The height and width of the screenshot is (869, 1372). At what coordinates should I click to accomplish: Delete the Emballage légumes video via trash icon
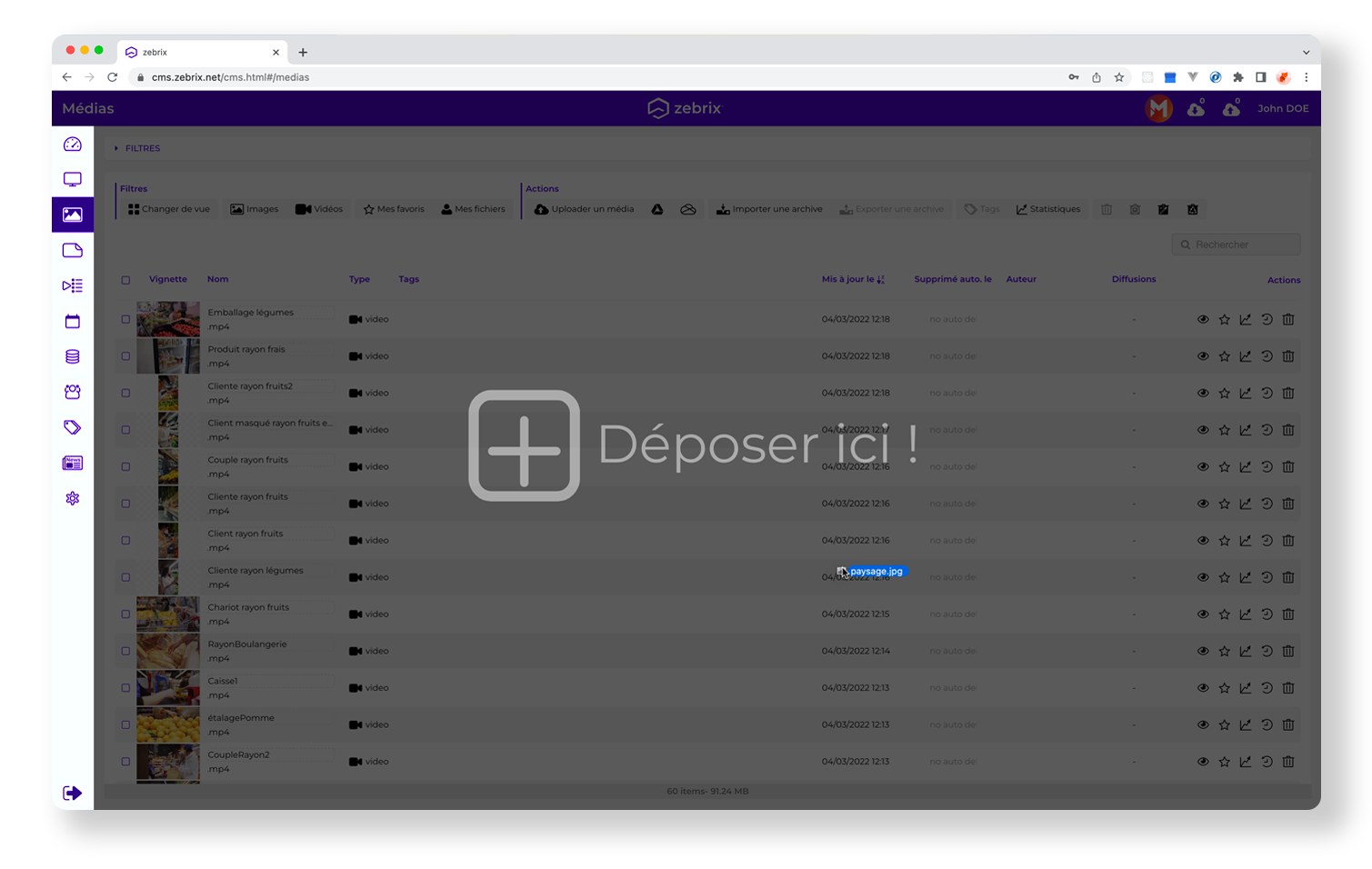pos(1288,320)
